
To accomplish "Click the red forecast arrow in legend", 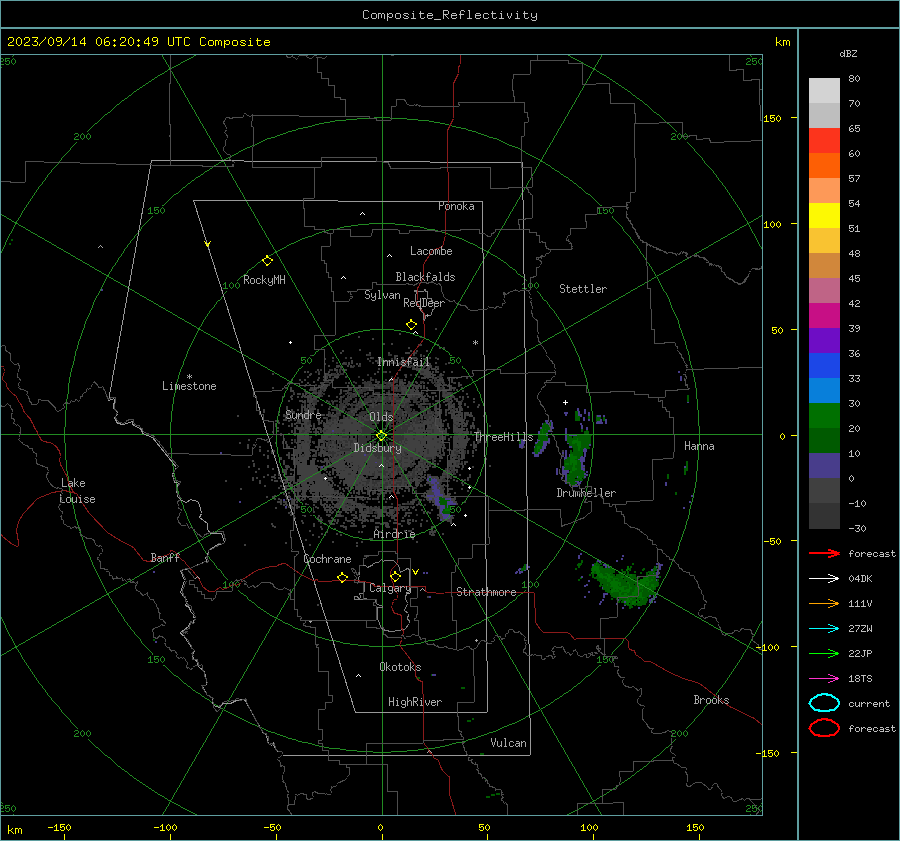I will pyautogui.click(x=824, y=553).
